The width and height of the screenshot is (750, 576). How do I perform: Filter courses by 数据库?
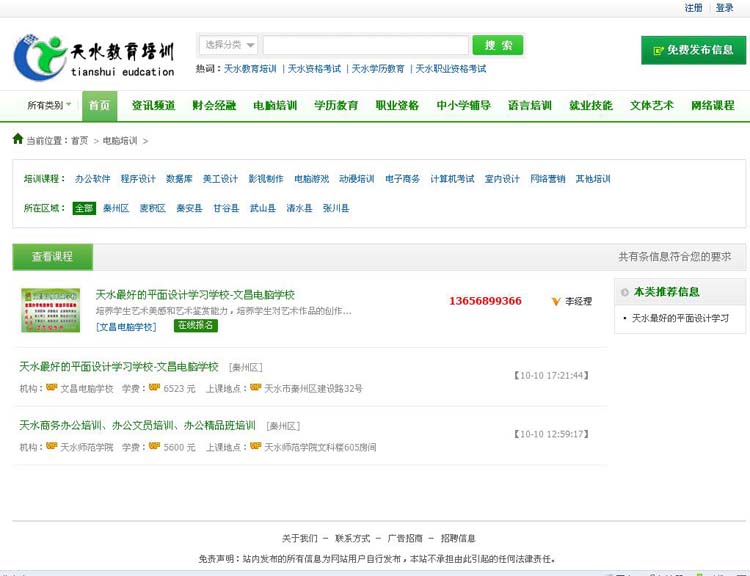pos(179,179)
